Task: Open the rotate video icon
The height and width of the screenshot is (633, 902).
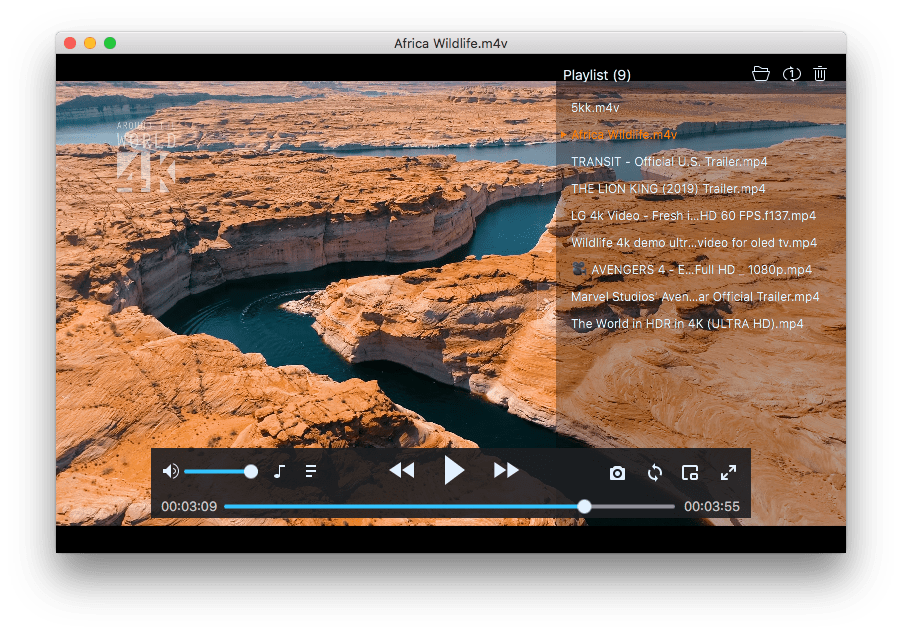Action: [654, 472]
